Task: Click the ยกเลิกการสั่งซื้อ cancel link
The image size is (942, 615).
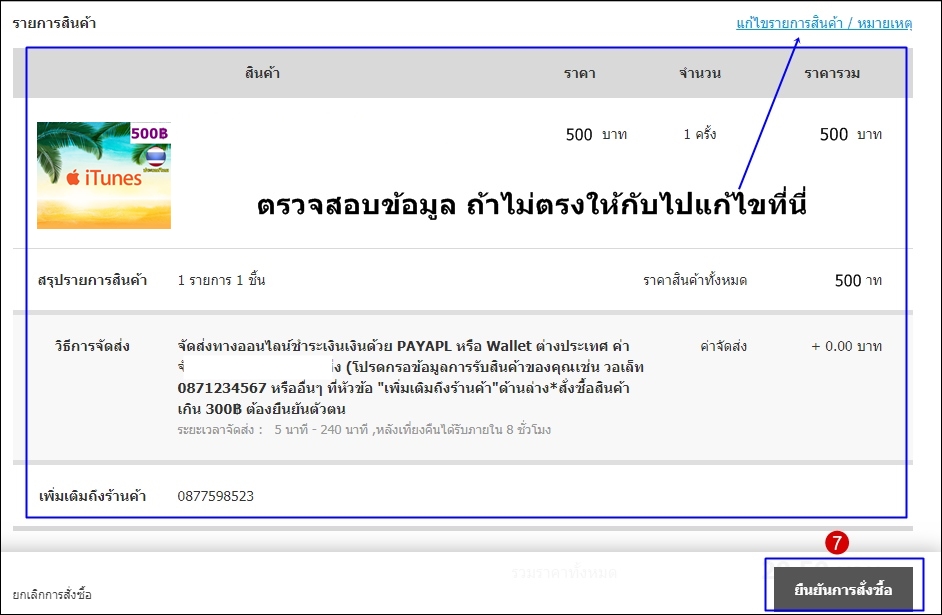Action: [52, 594]
